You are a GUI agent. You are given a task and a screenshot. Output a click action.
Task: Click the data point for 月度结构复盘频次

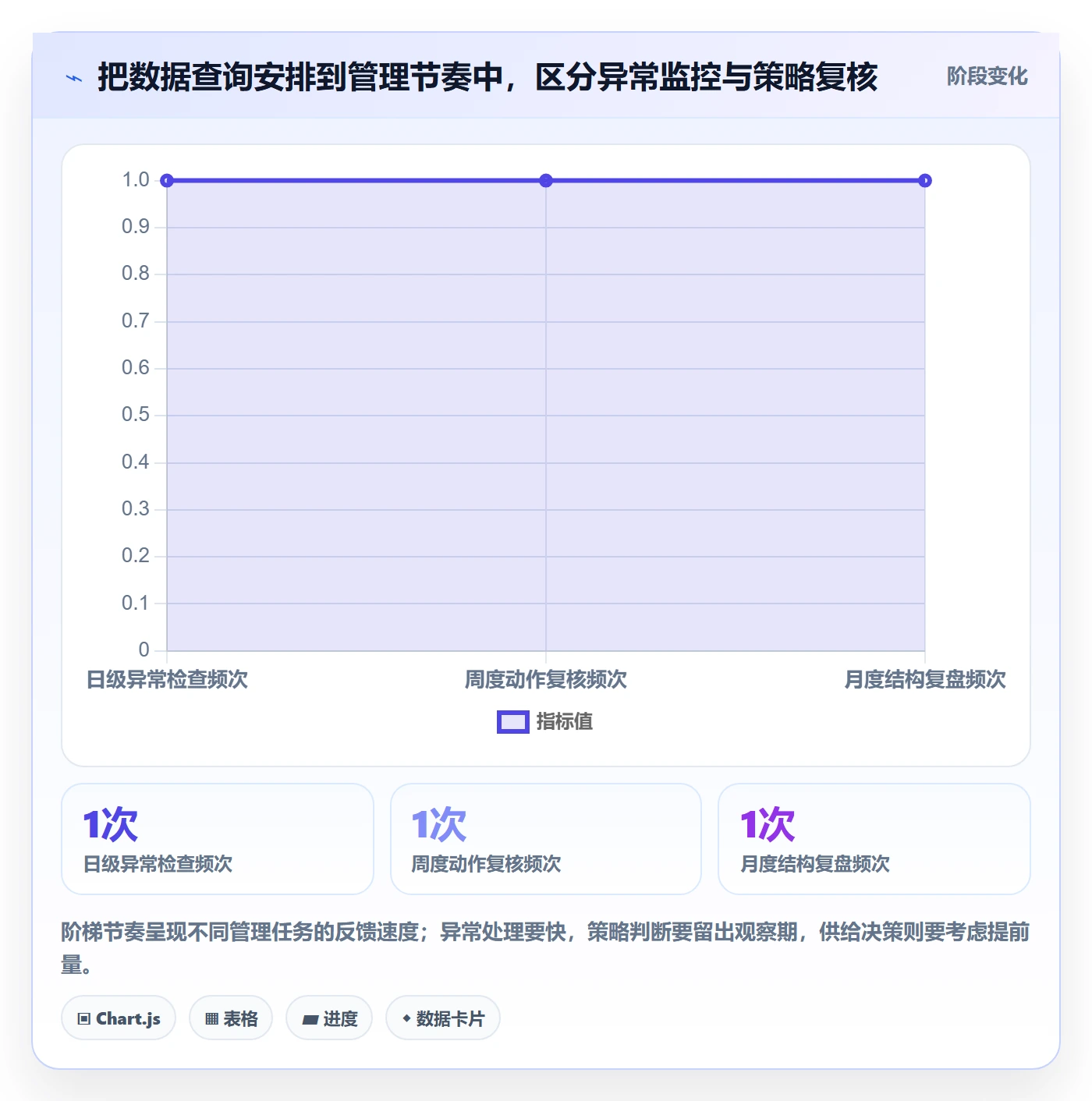tap(925, 181)
